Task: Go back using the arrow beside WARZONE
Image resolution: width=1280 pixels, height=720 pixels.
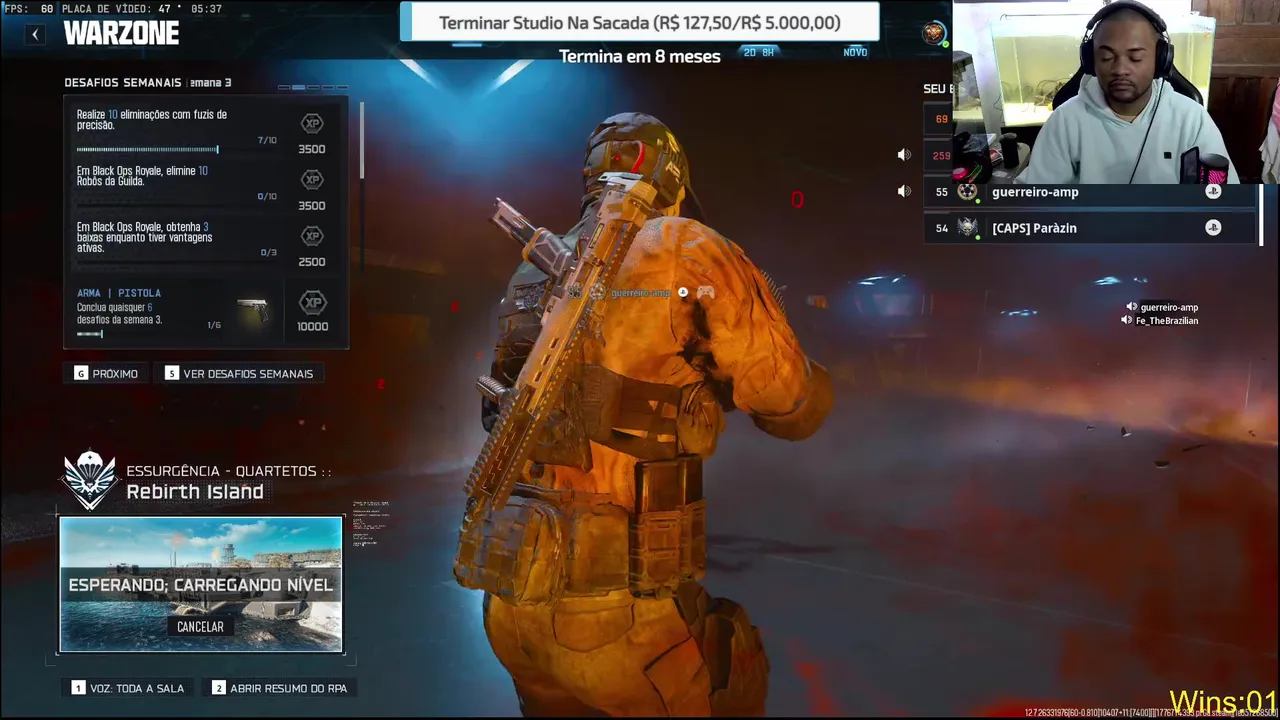Action: [35, 34]
